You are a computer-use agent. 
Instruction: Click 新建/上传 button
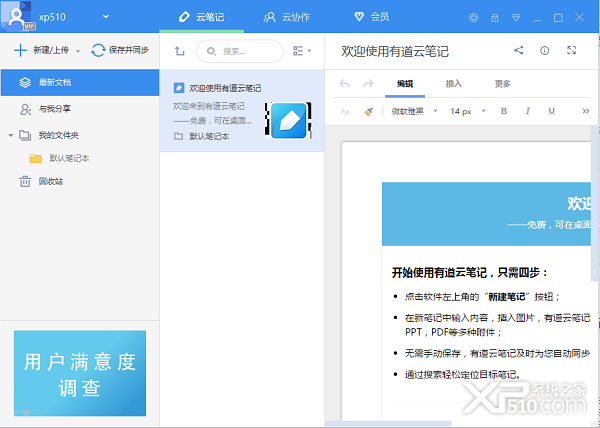click(41, 50)
